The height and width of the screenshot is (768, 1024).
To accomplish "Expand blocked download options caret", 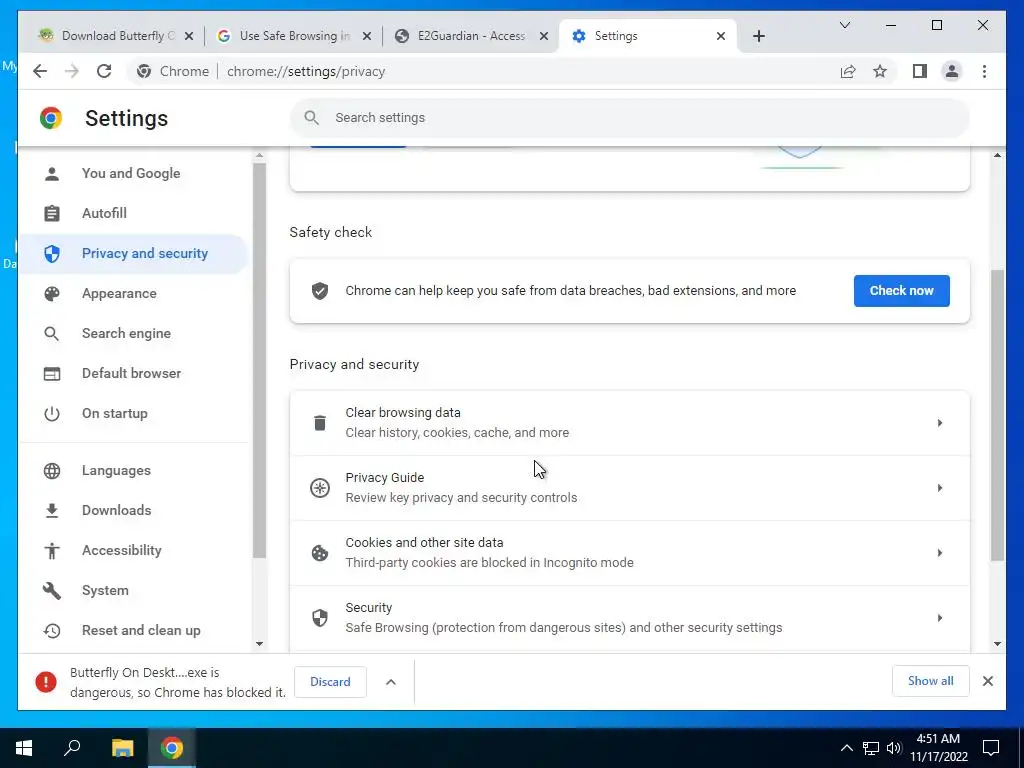I will [x=391, y=682].
